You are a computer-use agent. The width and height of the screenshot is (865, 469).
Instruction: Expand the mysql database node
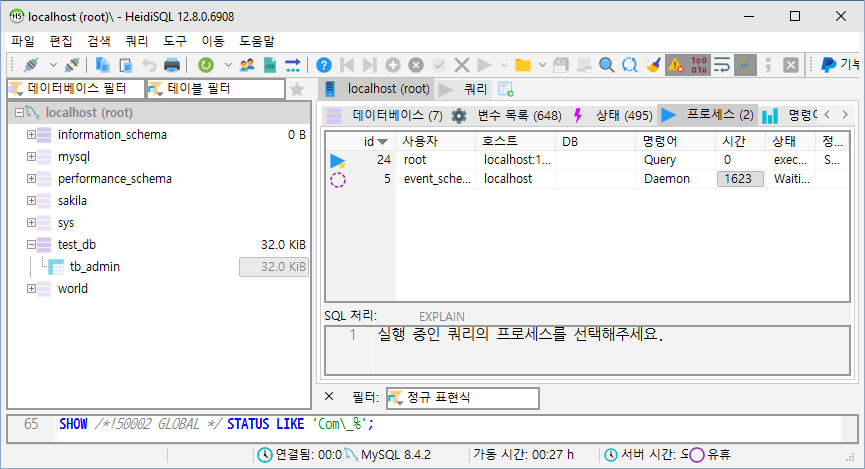pyautogui.click(x=31, y=157)
